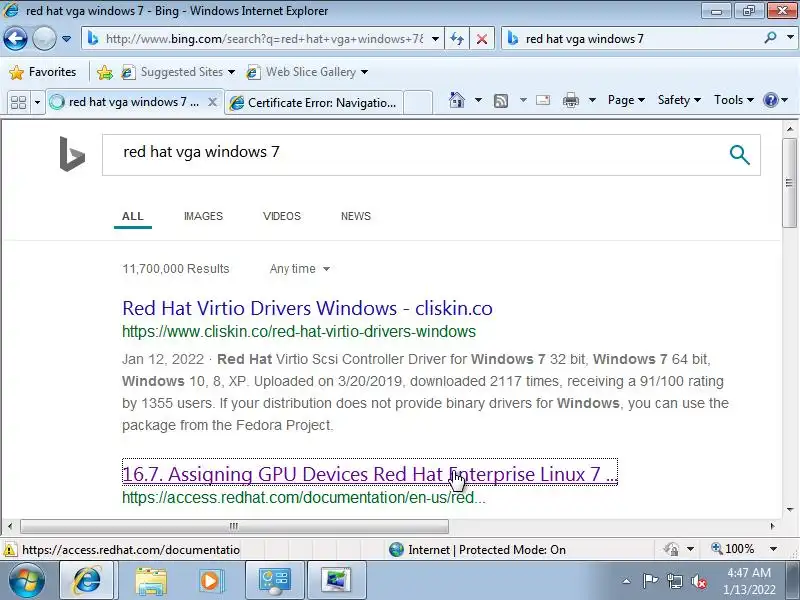Click the cliskin.co green URL

pyautogui.click(x=298, y=332)
